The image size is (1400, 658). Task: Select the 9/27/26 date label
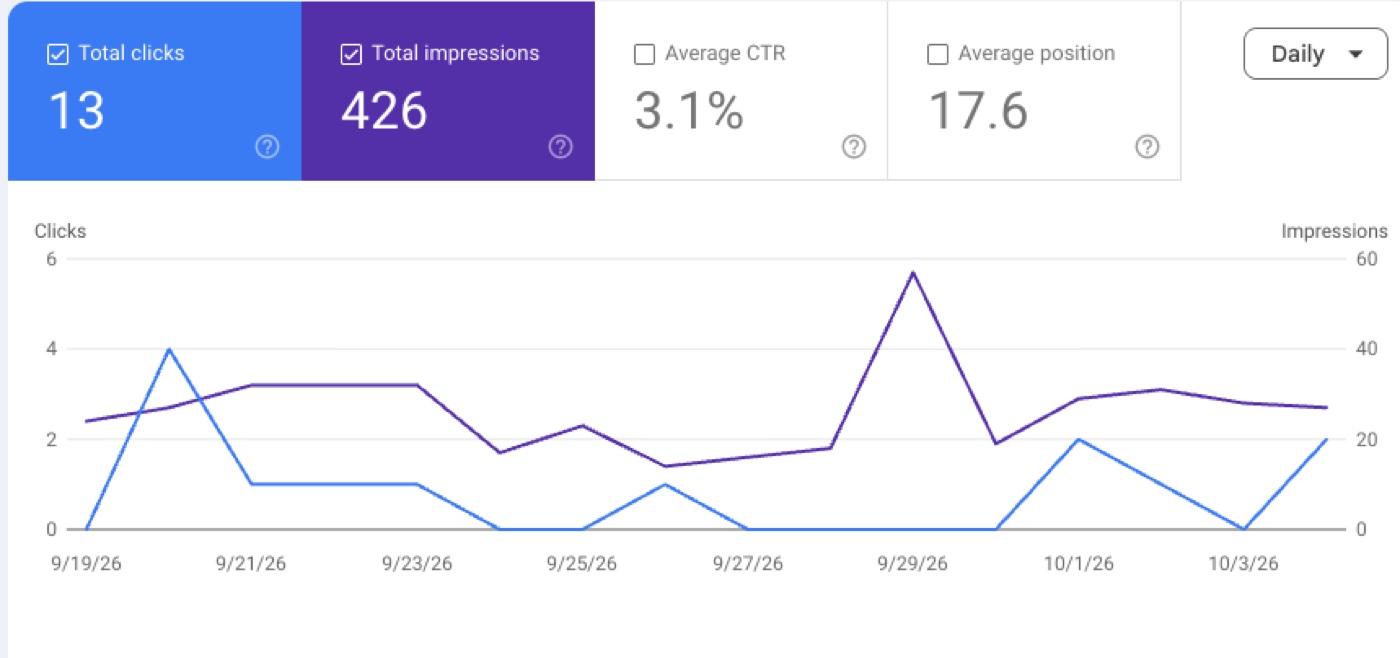click(x=748, y=564)
